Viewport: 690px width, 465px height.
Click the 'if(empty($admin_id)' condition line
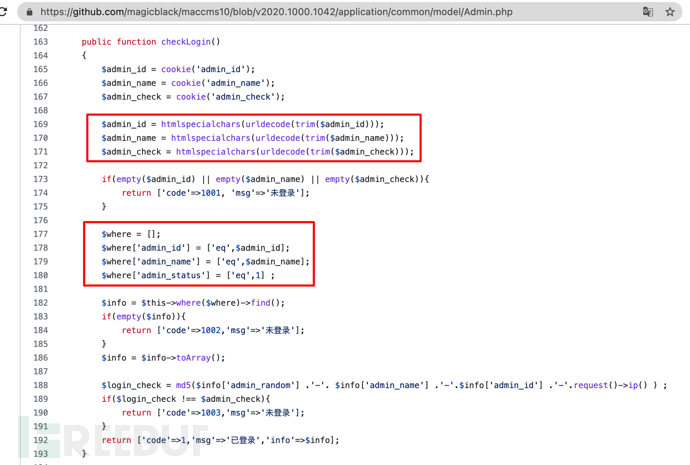265,179
